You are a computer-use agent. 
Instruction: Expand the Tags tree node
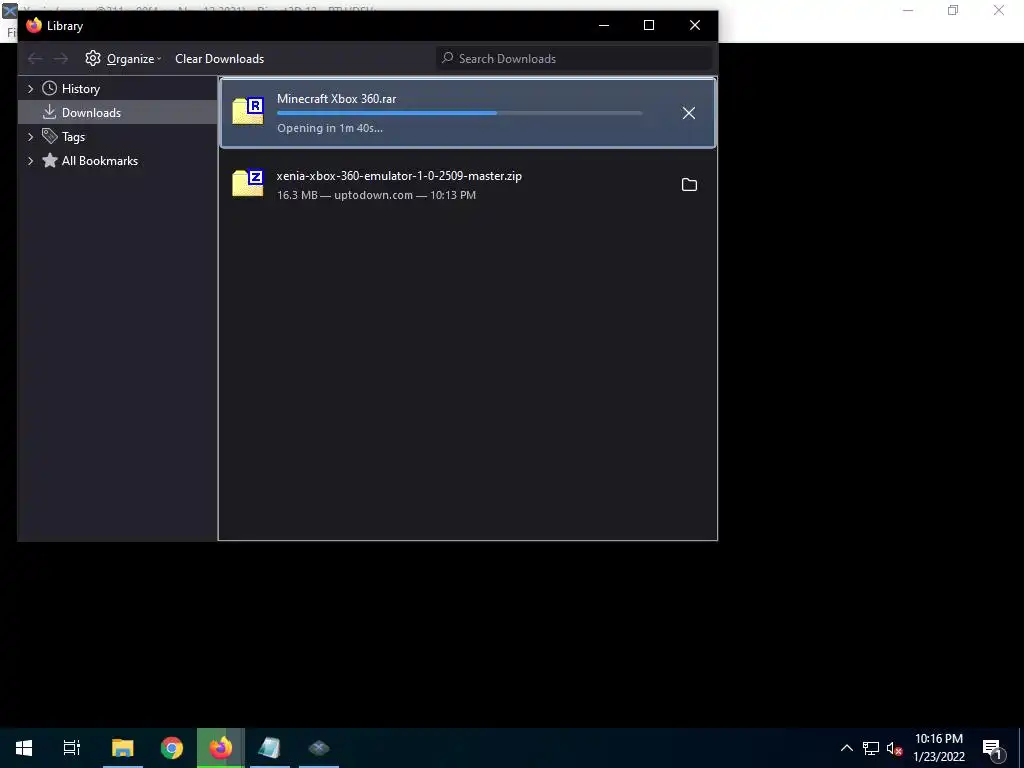(x=30, y=136)
